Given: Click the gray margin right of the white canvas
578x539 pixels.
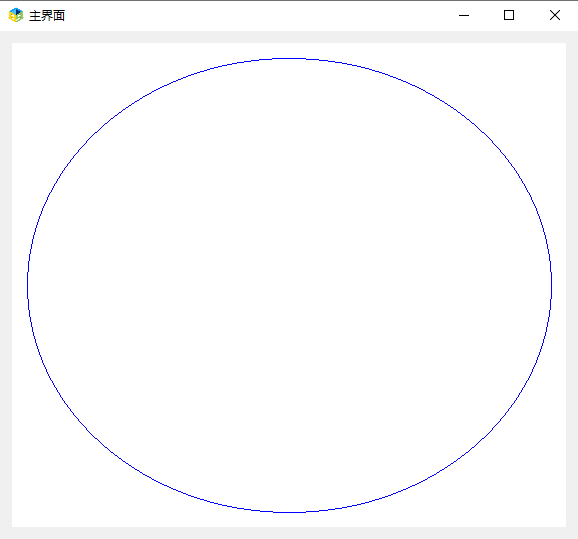Looking at the screenshot, I should pyautogui.click(x=572, y=285).
